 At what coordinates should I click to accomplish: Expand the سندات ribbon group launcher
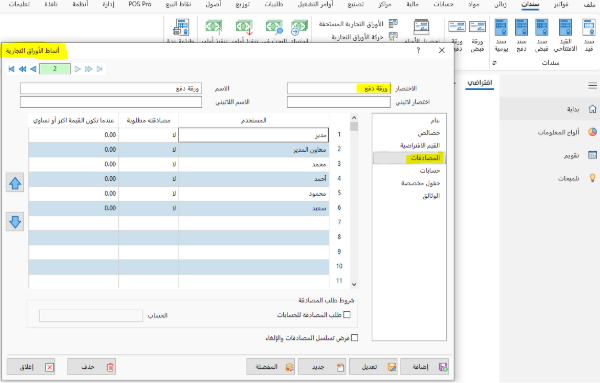coord(494,63)
